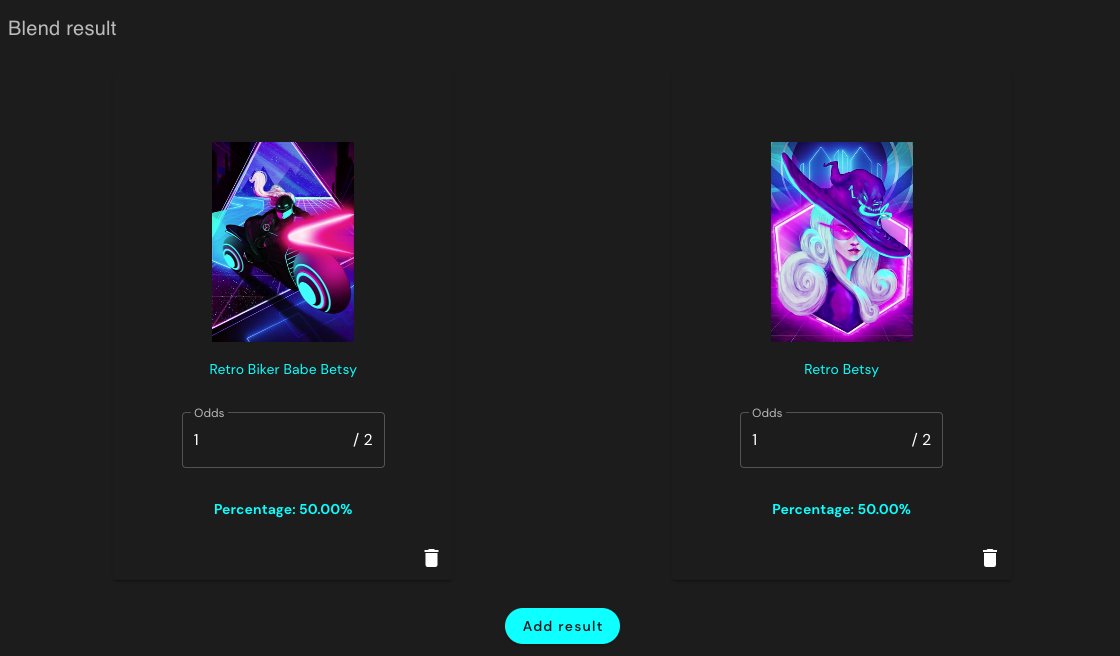Viewport: 1120px width, 656px height.
Task: Click "/ 2" suffix in Retro Betsy odds
Action: tap(921, 440)
